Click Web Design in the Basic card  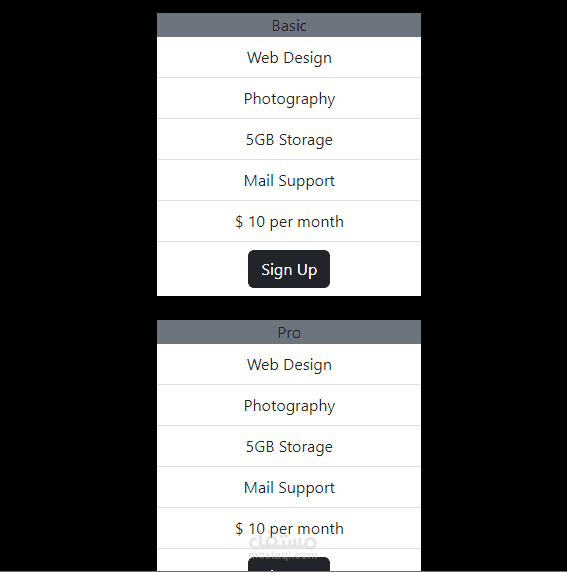pos(289,57)
